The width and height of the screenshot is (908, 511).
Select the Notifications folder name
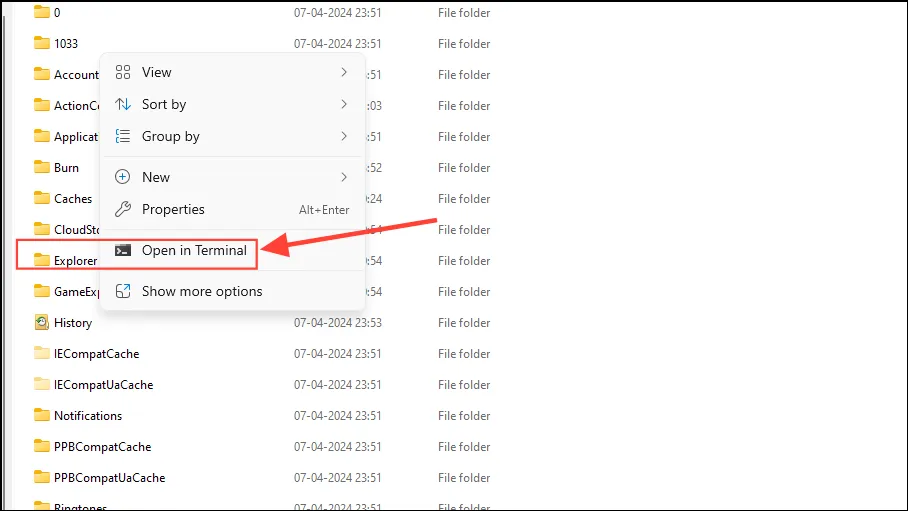pos(88,416)
